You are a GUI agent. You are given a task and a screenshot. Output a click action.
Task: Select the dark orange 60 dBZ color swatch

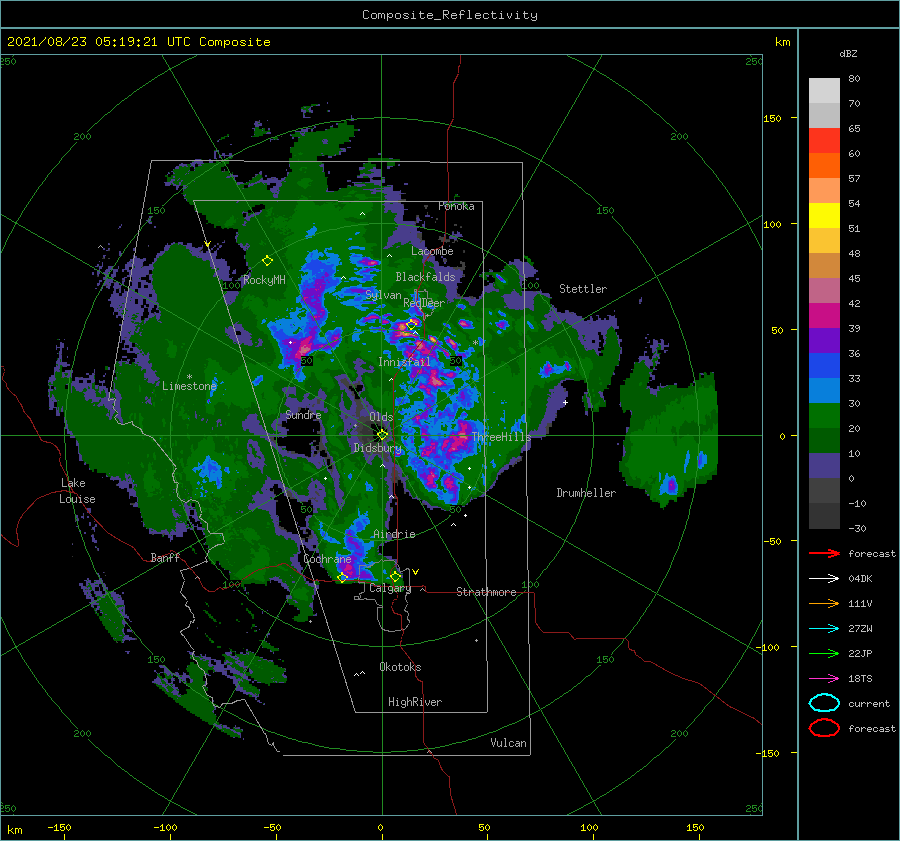[x=824, y=166]
